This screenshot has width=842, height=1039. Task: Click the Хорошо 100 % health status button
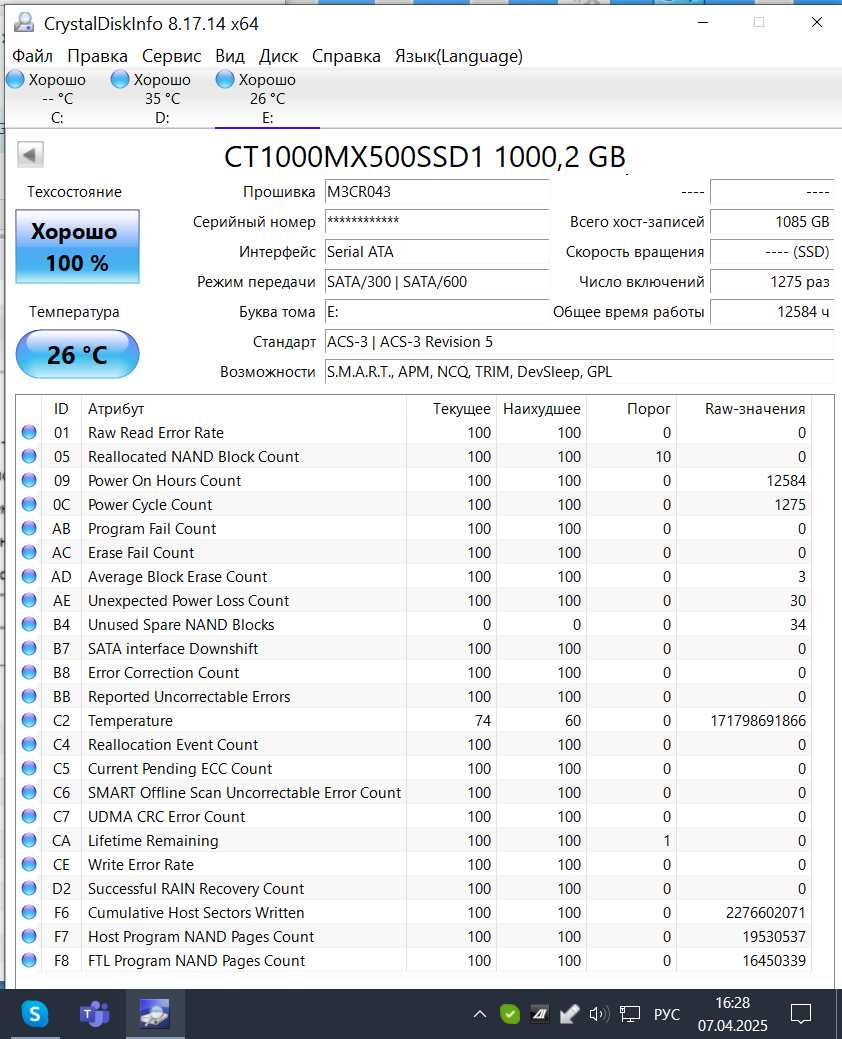coord(78,246)
